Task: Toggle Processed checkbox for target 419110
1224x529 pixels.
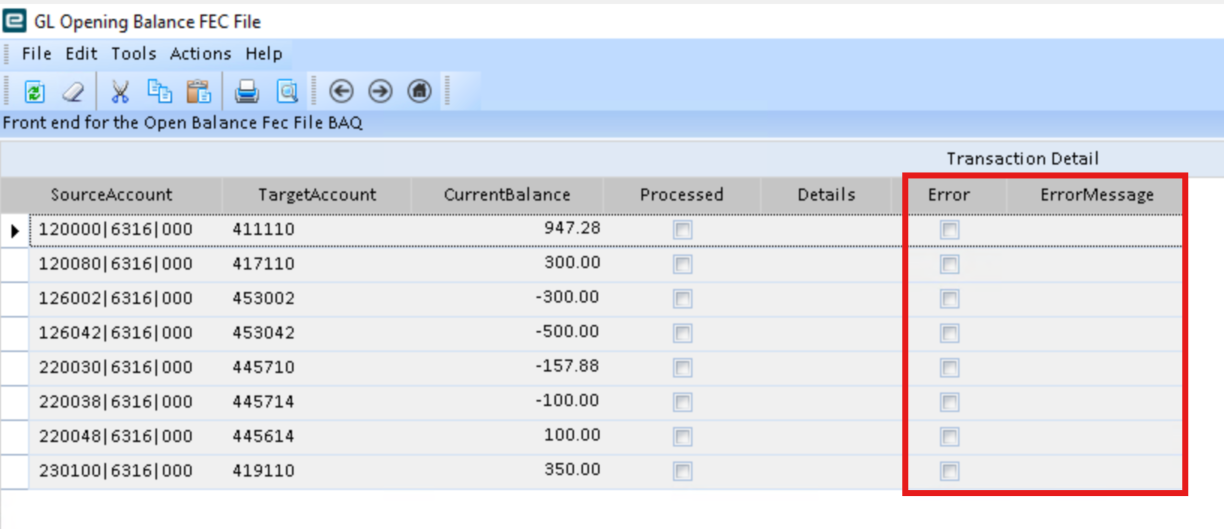Action: click(x=683, y=471)
